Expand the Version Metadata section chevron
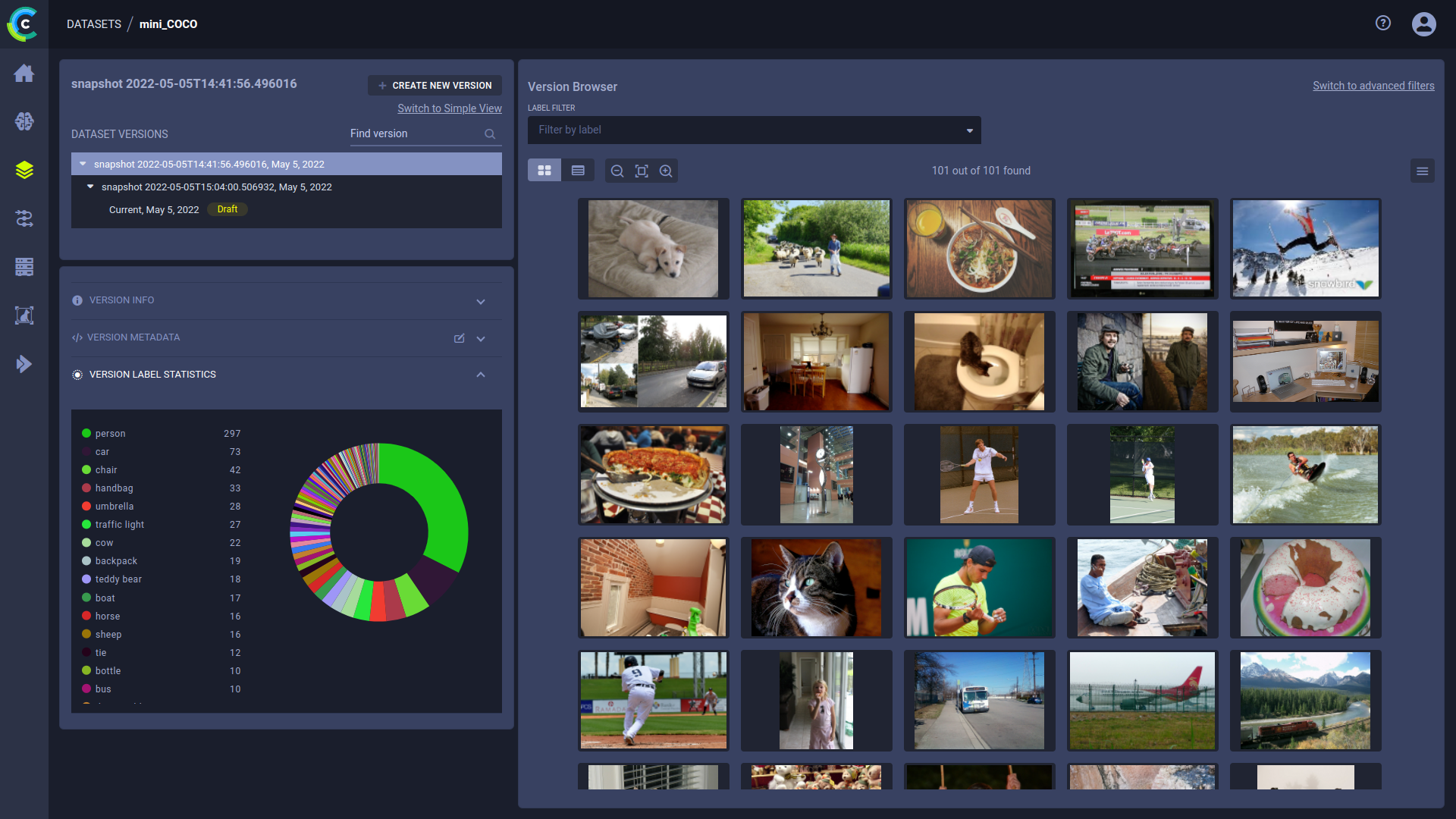This screenshot has width=1456, height=819. (x=481, y=339)
